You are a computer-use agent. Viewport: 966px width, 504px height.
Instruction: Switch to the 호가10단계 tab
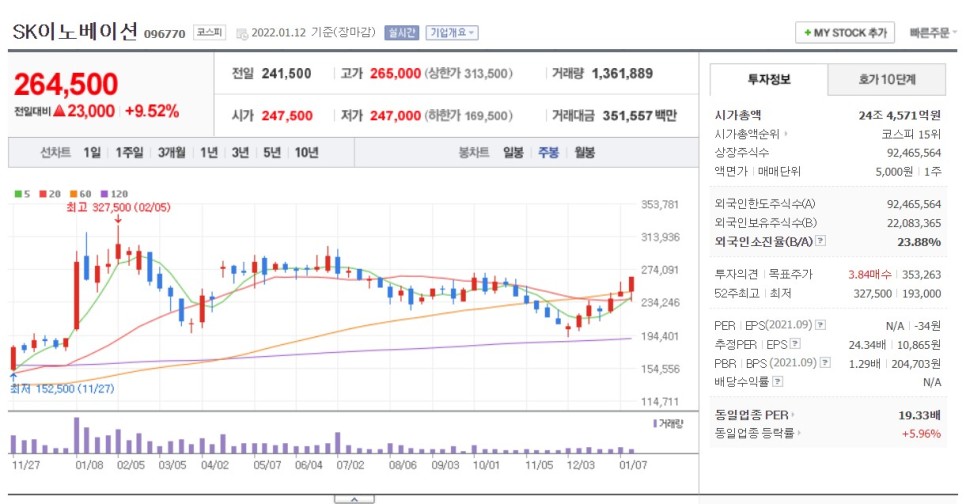click(x=887, y=79)
